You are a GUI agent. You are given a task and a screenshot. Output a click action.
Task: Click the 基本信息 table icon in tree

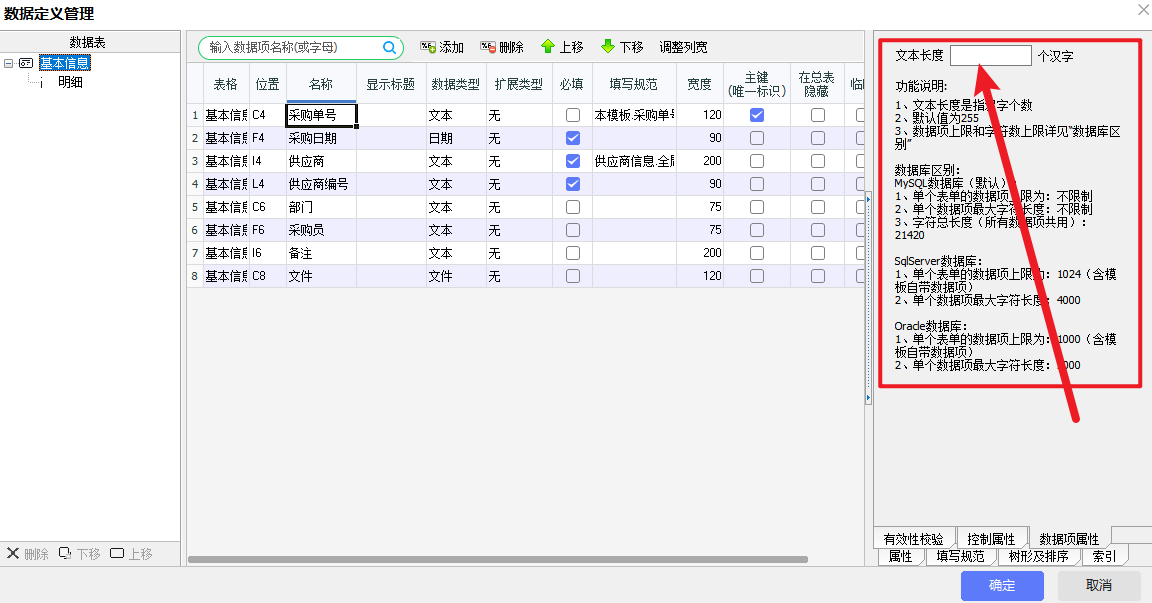pyautogui.click(x=26, y=63)
